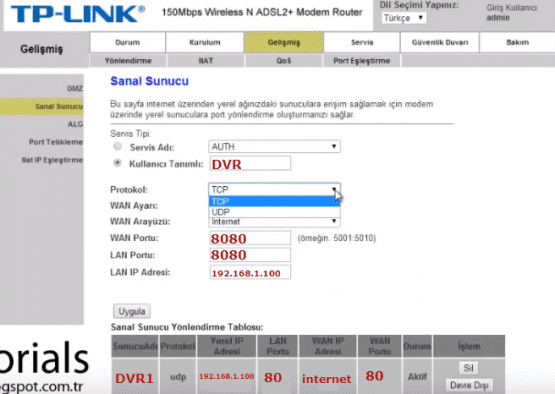Click the Sanal Sunucu page heading
Image resolution: width=555 pixels, height=394 pixels.
pyautogui.click(x=149, y=81)
